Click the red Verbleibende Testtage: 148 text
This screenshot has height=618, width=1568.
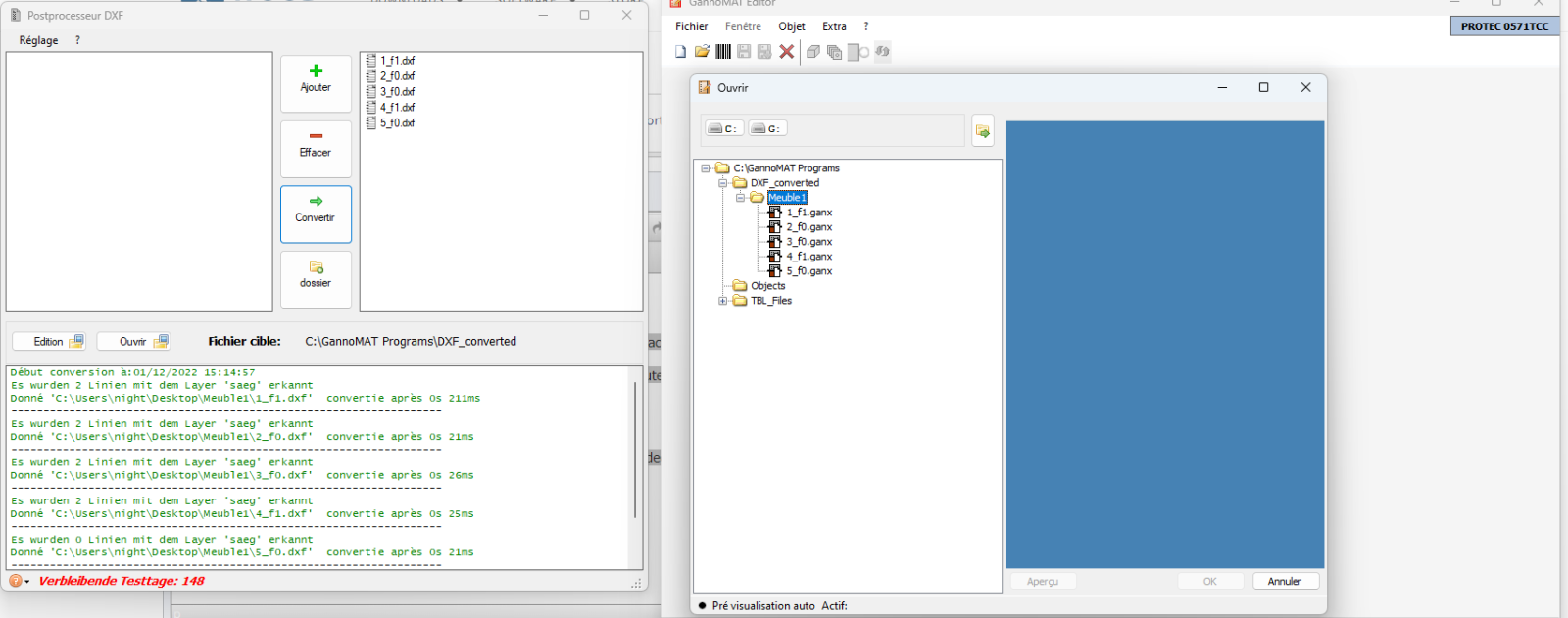coord(122,581)
